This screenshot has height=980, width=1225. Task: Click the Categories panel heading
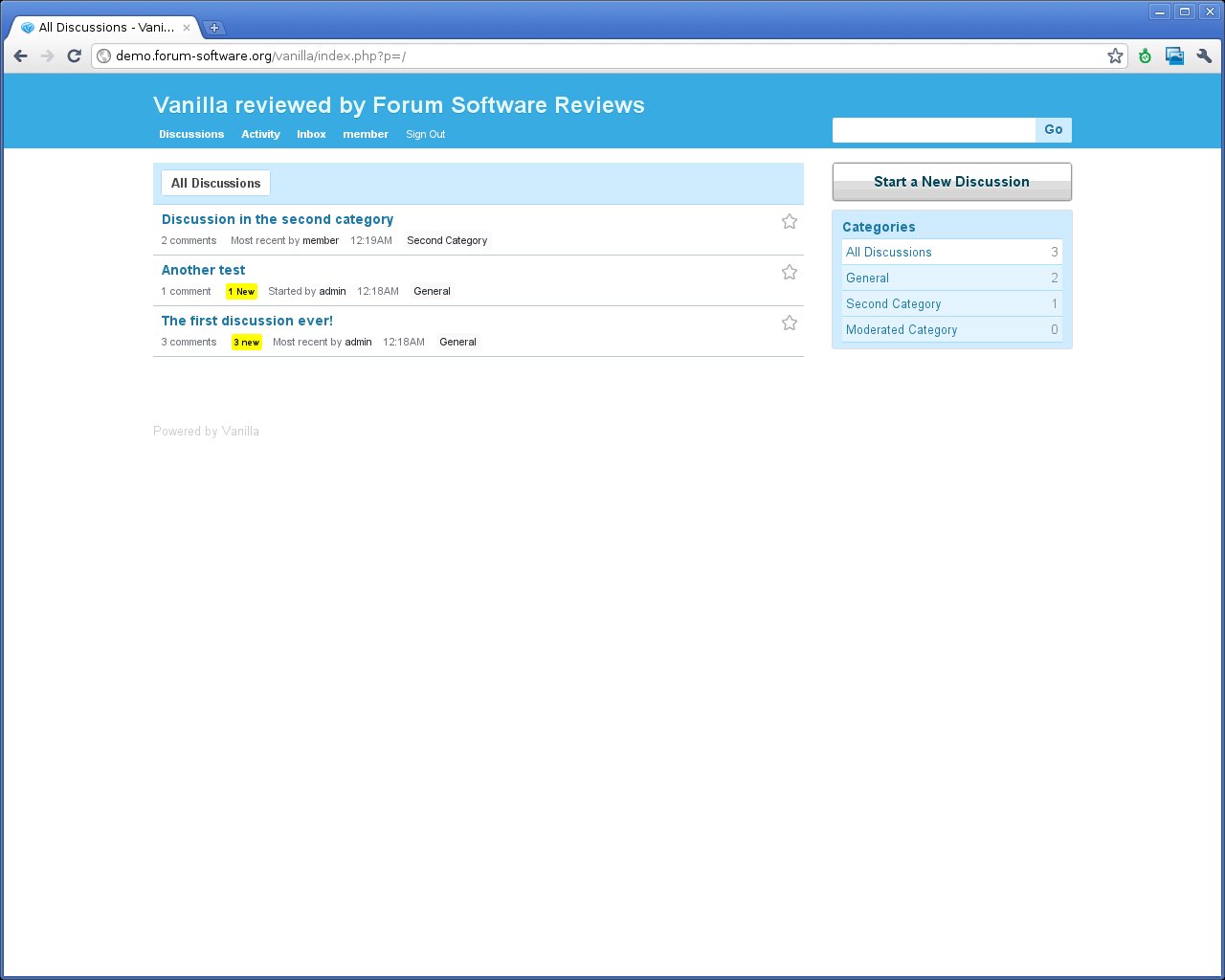(x=879, y=227)
